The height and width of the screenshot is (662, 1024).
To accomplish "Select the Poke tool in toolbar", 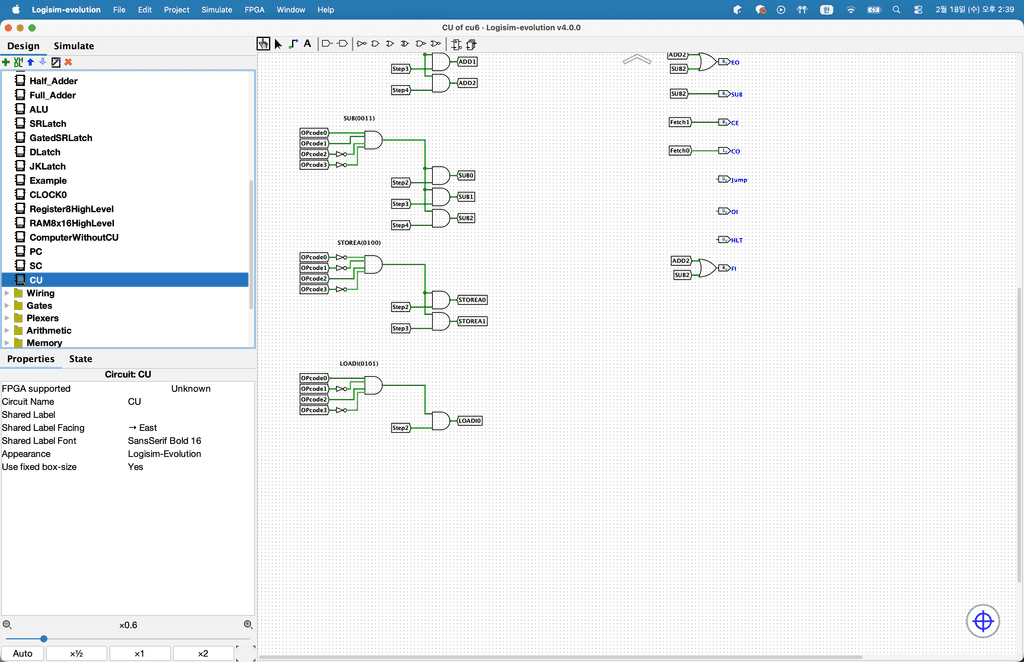I will click(x=263, y=44).
